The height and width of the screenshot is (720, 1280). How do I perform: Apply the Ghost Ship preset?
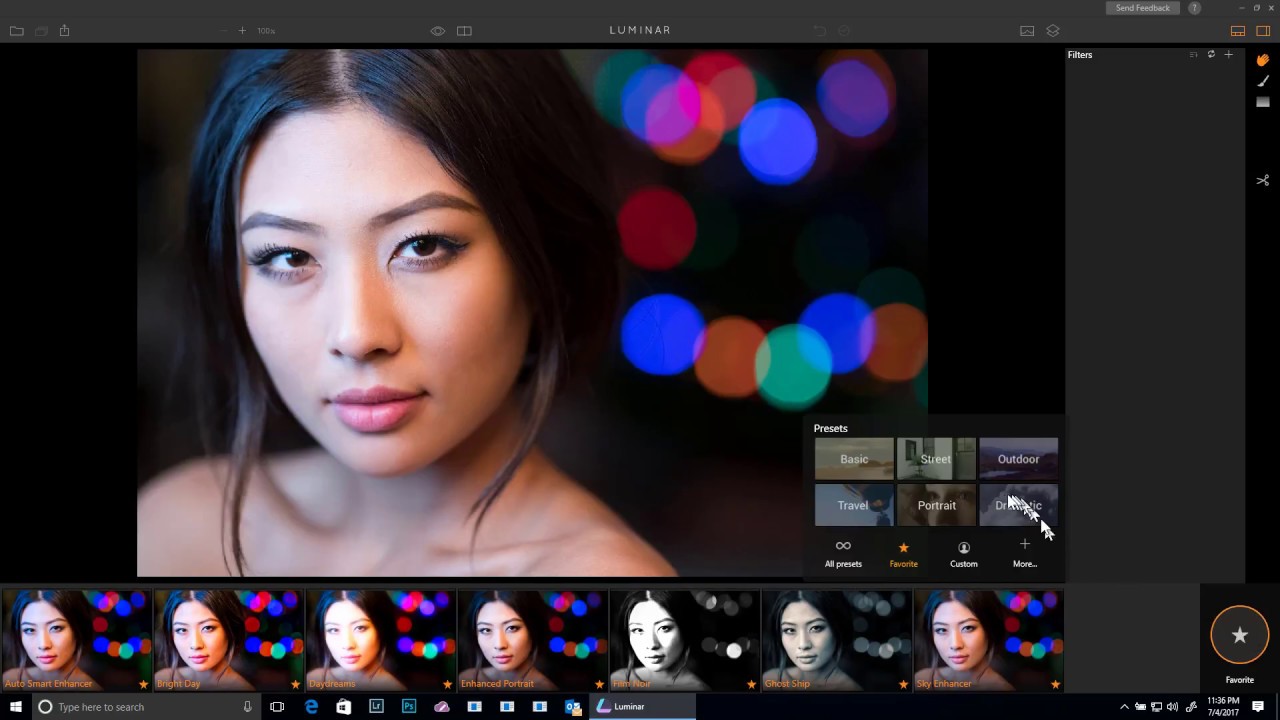point(836,640)
